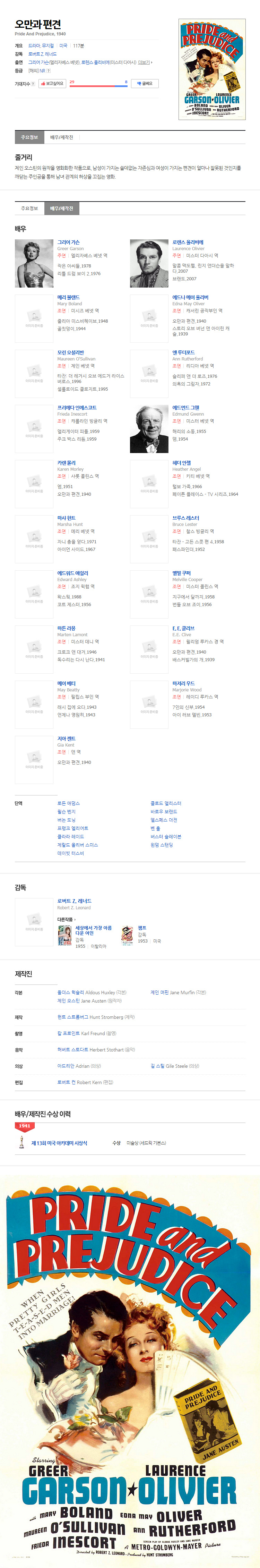Image resolution: width=260 pixels, height=1568 pixels.
Task: Open director link 로버트 Z. 레너드 at top
Action: pos(42,53)
